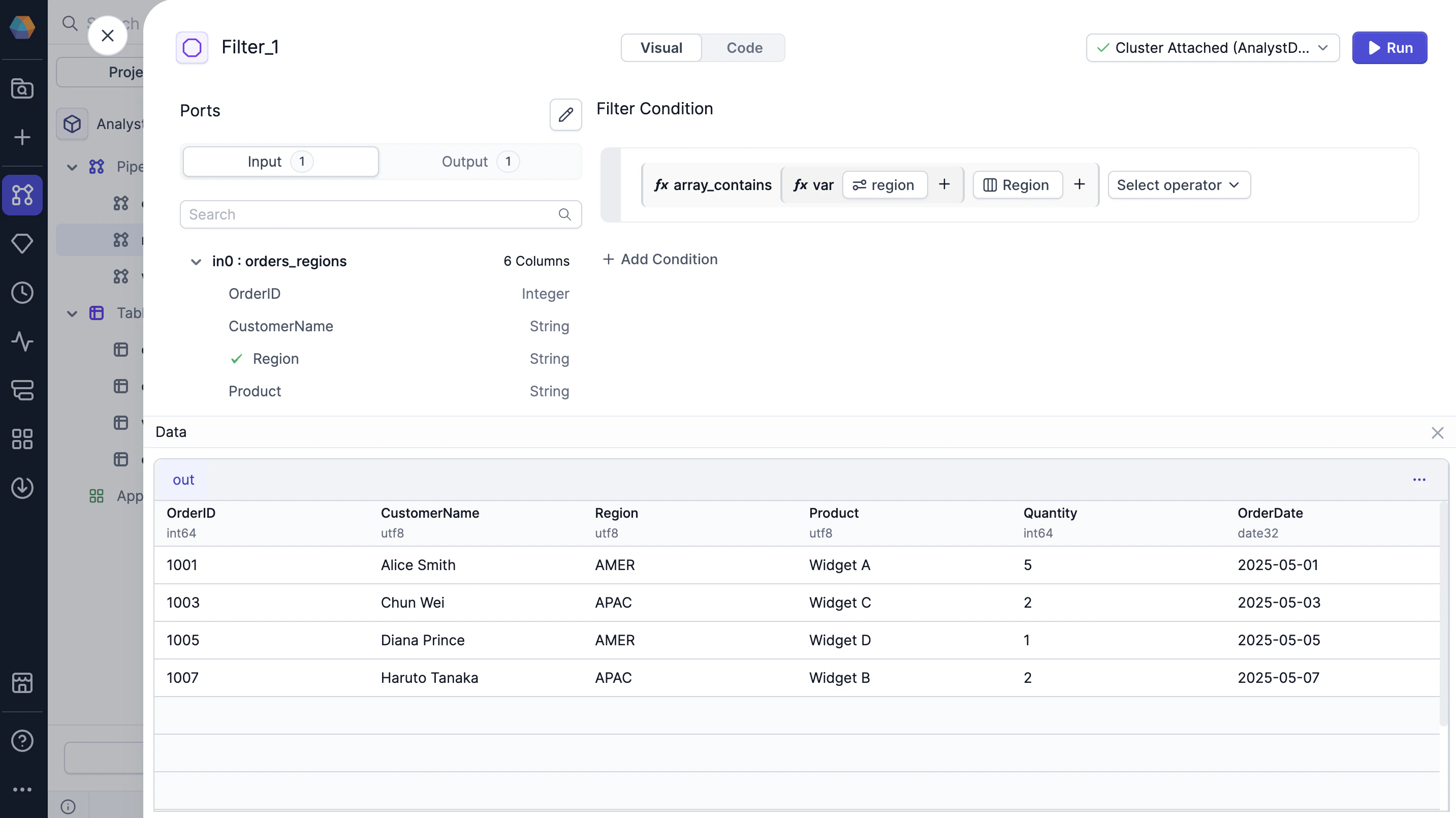Click the pencil edit icon beside Ports
The width and height of the screenshot is (1456, 818).
point(565,115)
